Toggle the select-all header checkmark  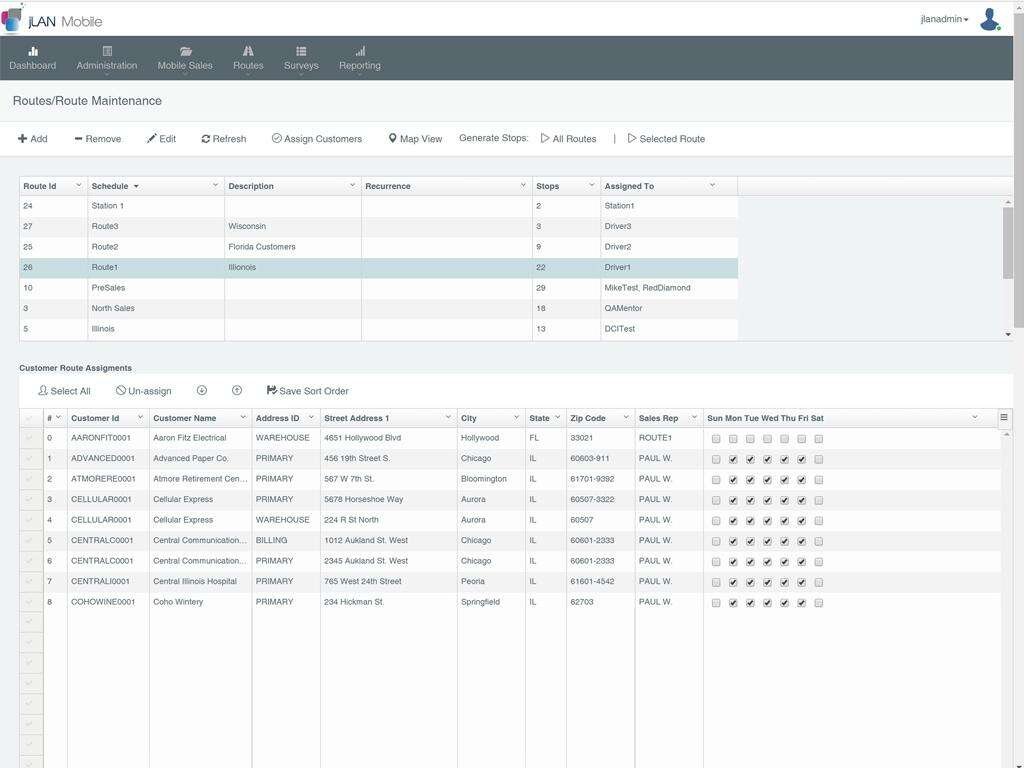[29, 417]
